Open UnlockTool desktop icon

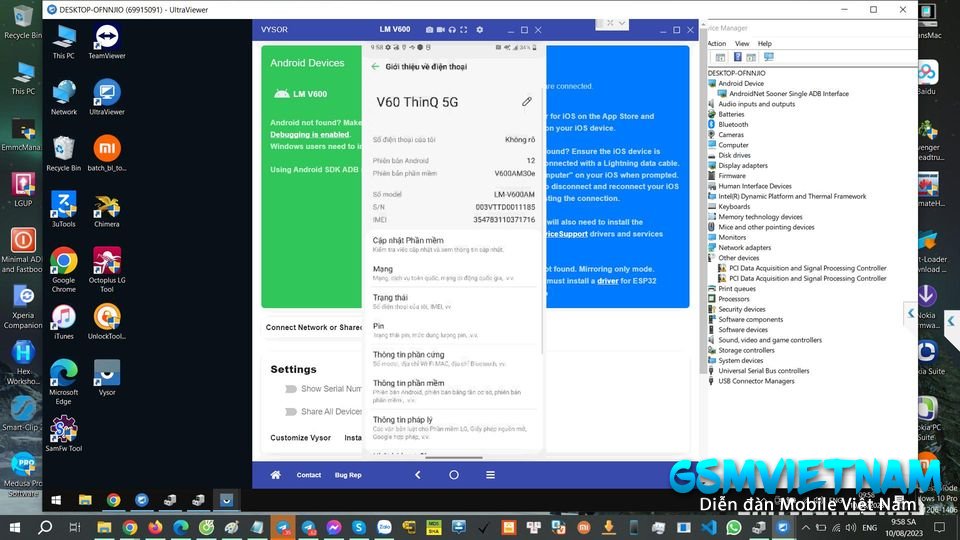tap(107, 322)
